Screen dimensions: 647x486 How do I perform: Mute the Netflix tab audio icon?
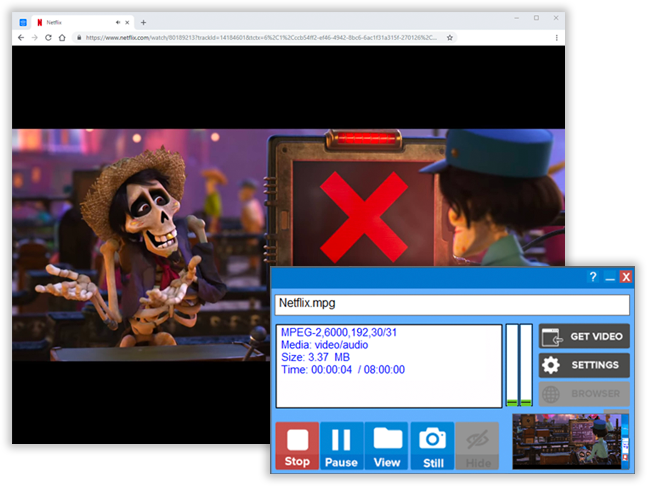pyautogui.click(x=118, y=22)
